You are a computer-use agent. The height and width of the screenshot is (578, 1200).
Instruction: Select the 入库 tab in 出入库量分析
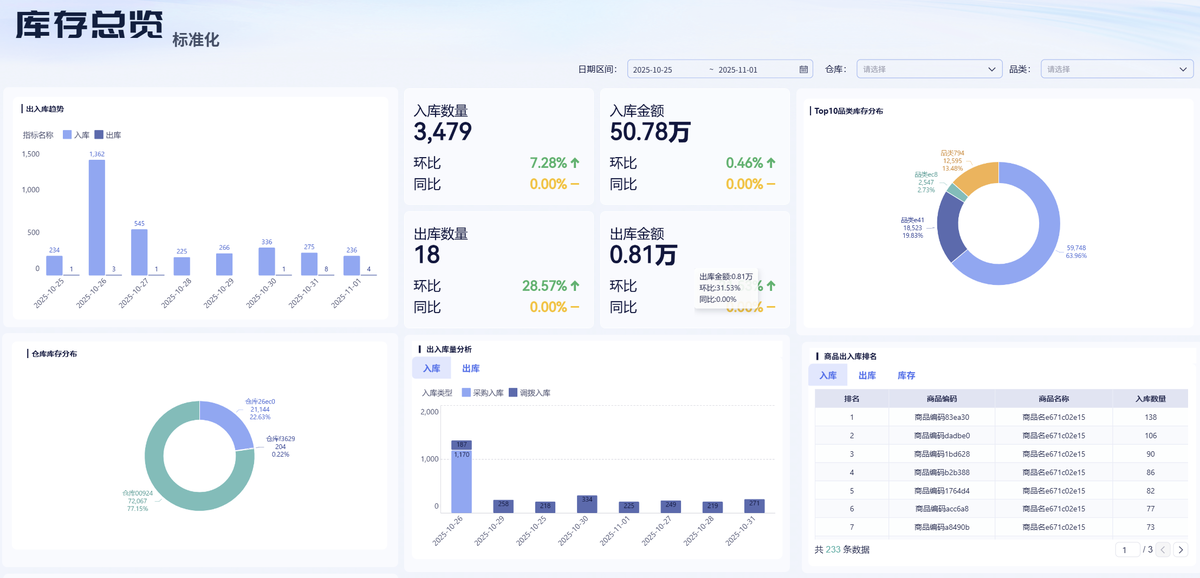[x=431, y=369]
